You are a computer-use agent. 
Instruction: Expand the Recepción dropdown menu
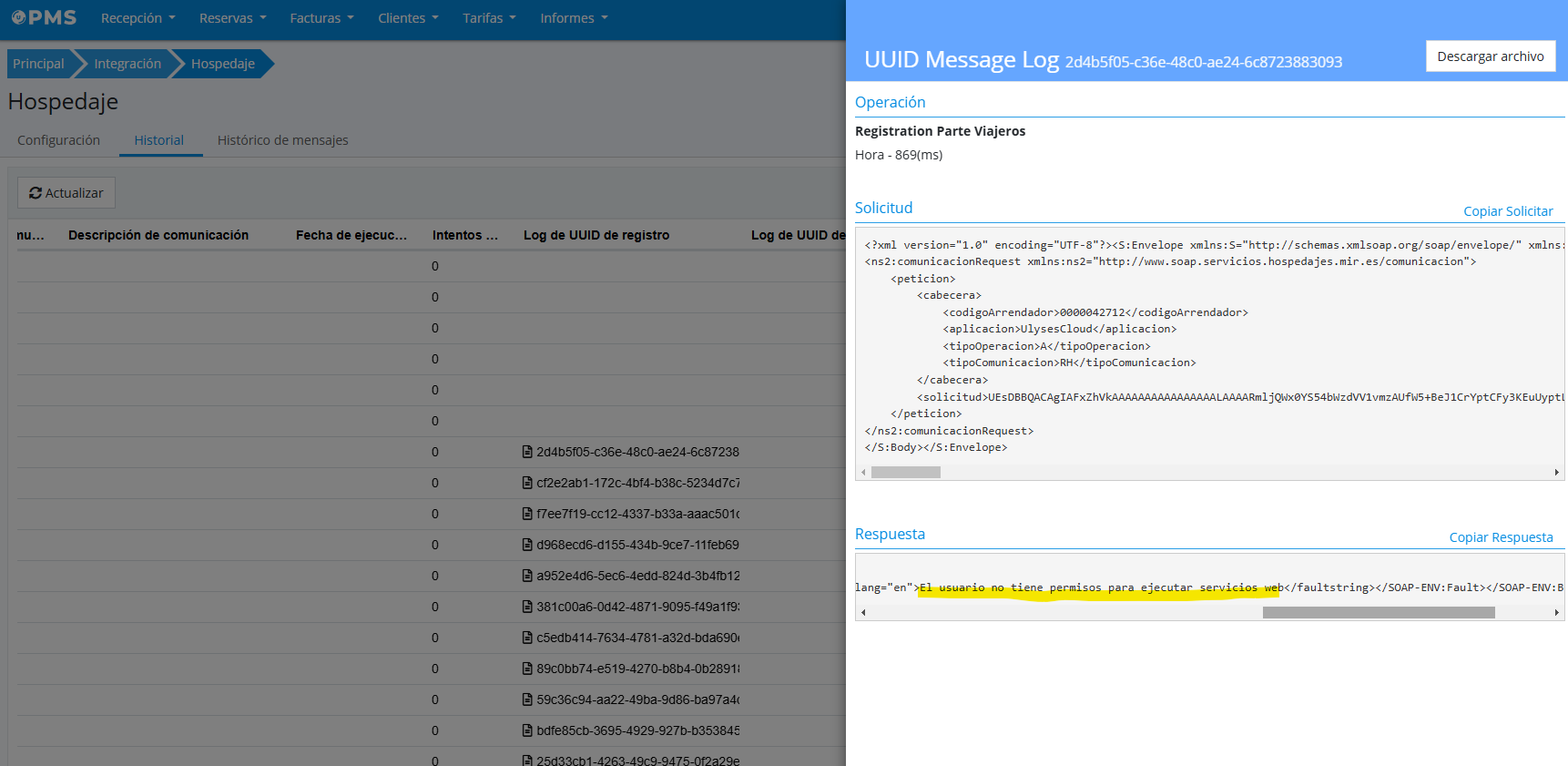tap(137, 18)
